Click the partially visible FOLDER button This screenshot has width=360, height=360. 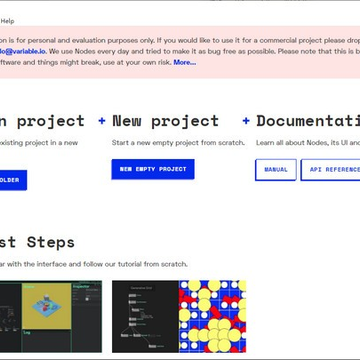tap(13, 180)
